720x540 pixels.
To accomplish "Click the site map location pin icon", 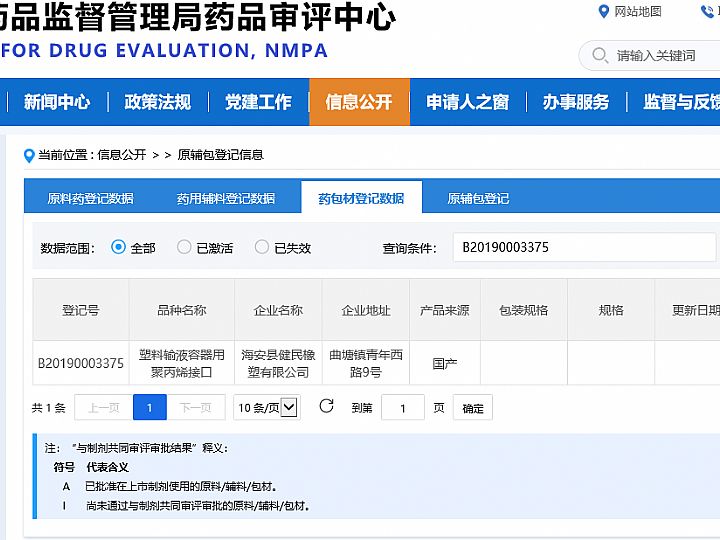I will point(603,12).
